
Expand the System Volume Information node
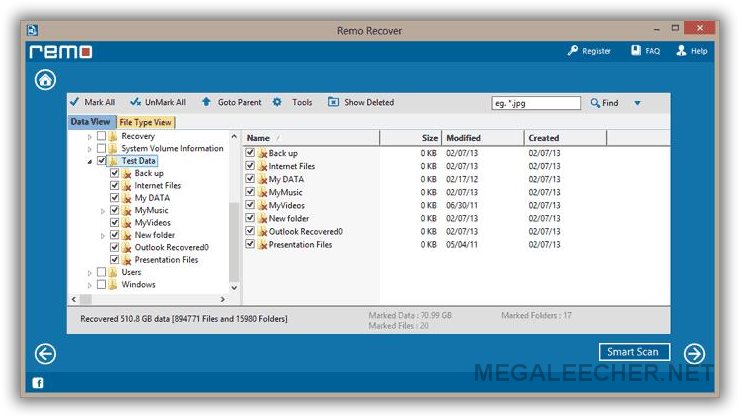point(90,149)
